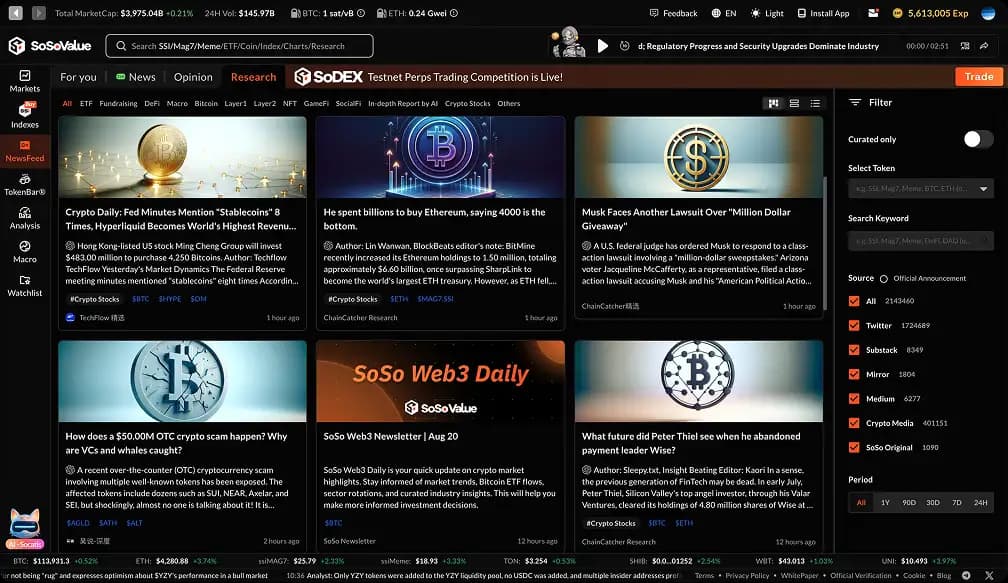This screenshot has width=1008, height=583.
Task: Open Markets from the left sidebar
Action: coord(25,81)
